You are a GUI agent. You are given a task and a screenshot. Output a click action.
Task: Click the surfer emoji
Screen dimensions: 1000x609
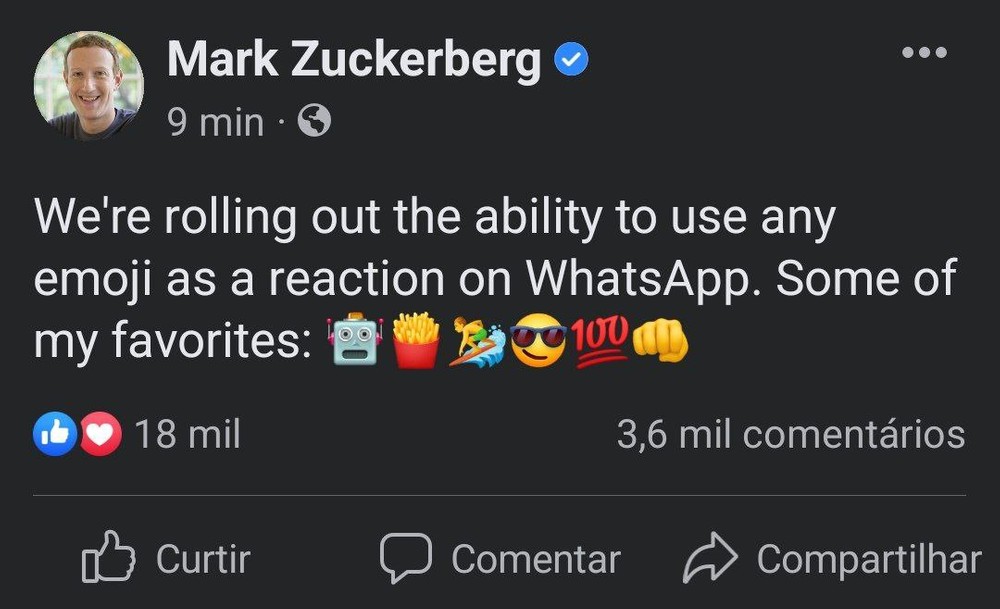[x=477, y=341]
